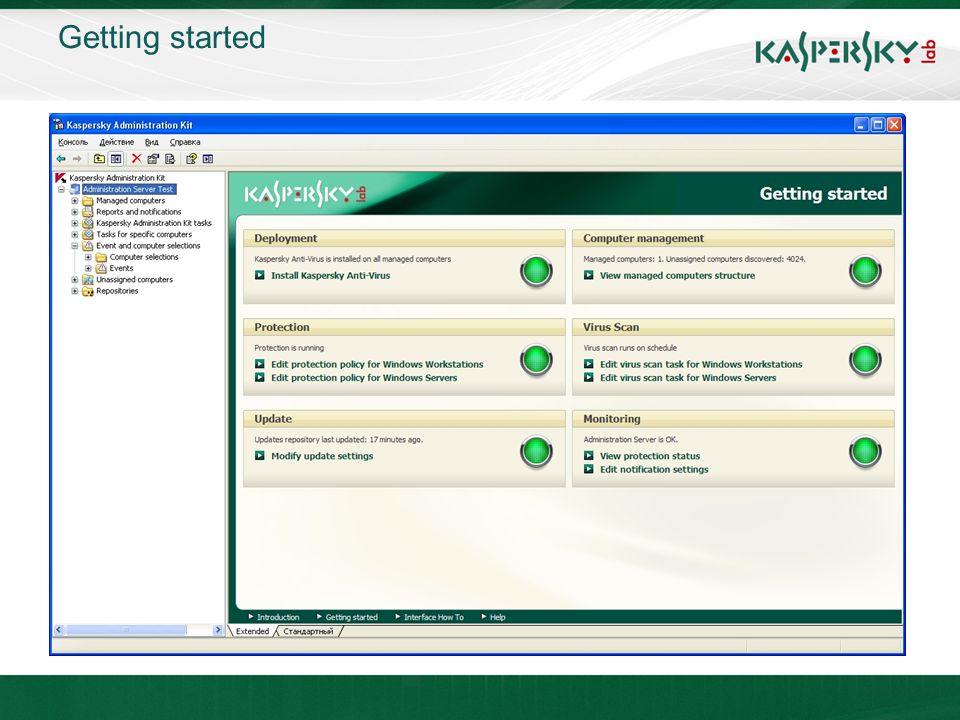Open the Introduction bottom link
Viewport: 960px width, 720px height.
[278, 617]
